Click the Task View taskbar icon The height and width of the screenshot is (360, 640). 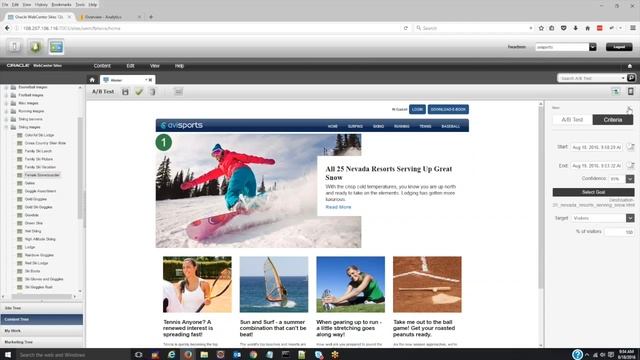pyautogui.click(x=138, y=355)
